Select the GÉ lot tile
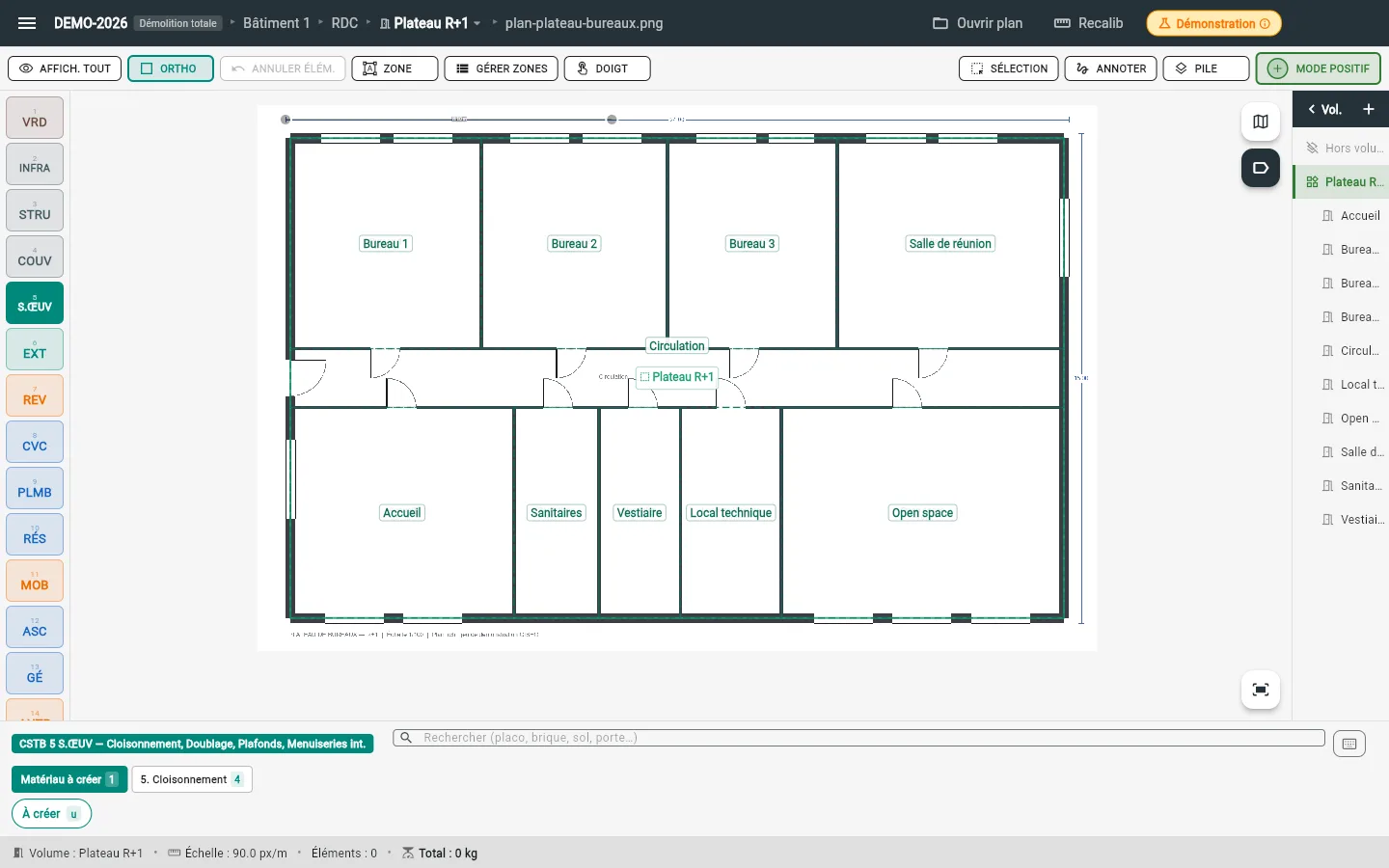Viewport: 1389px width, 868px height. point(35,673)
